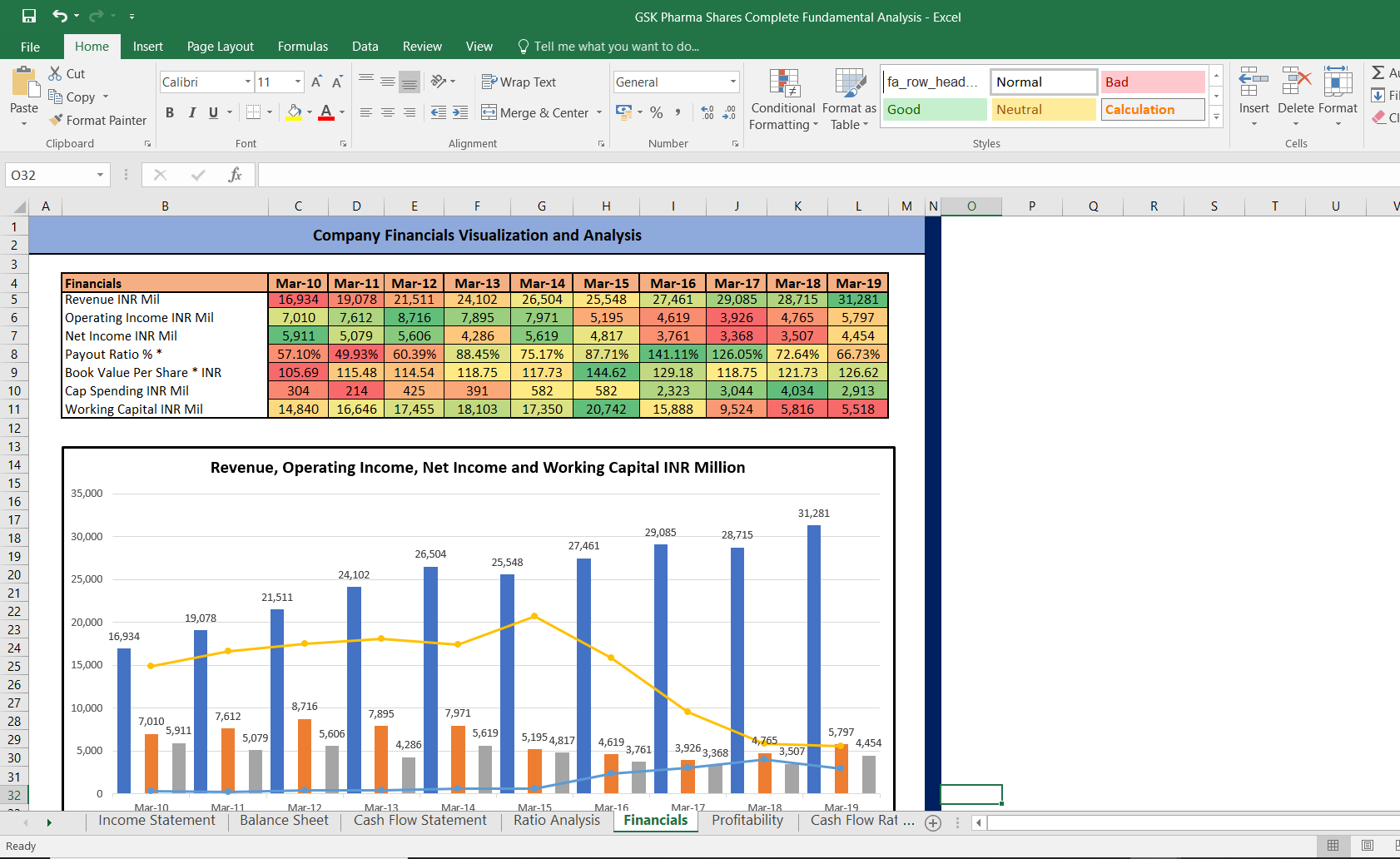This screenshot has height=859, width=1400.
Task: Click the Format cells icon
Action: click(x=1338, y=82)
